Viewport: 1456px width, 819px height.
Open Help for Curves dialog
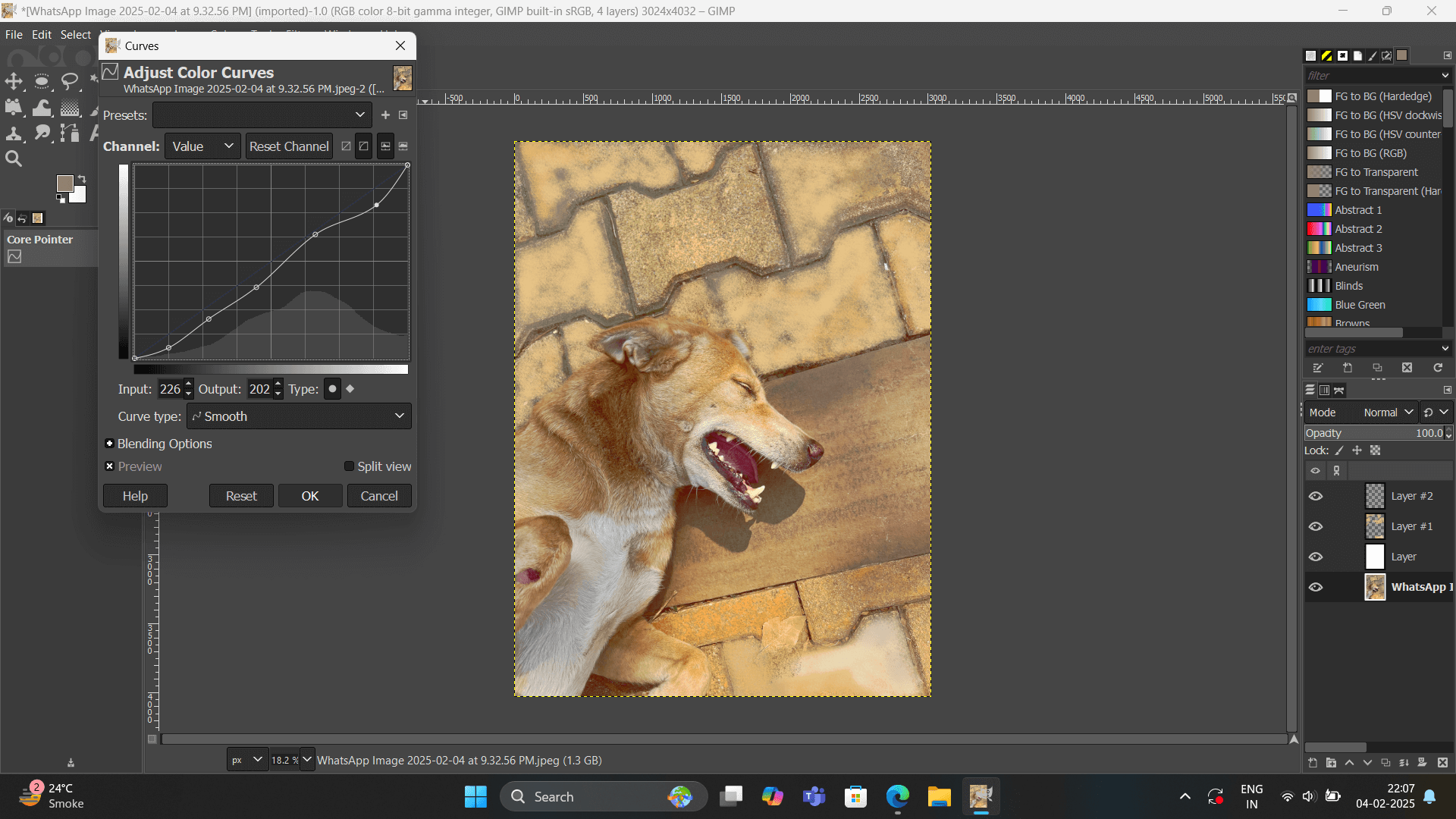click(x=135, y=496)
